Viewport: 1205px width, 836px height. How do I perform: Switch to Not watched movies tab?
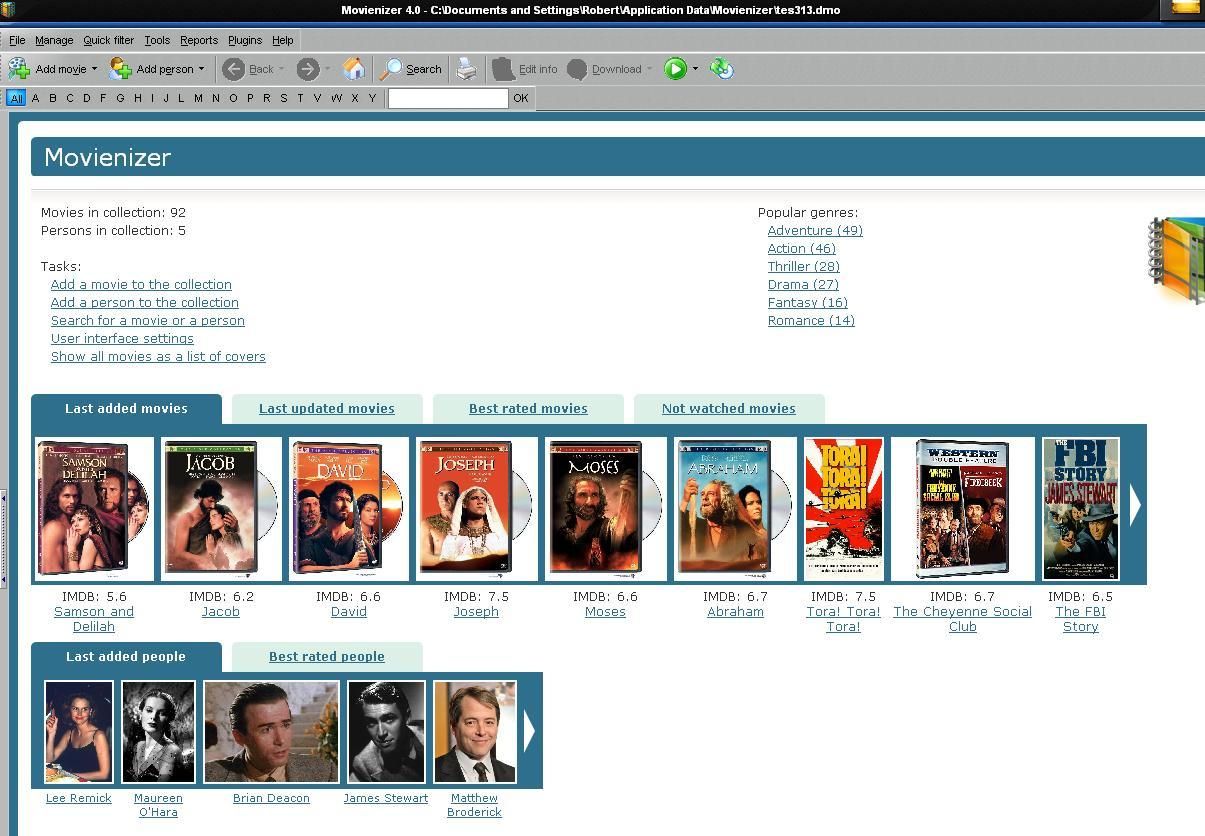click(729, 409)
